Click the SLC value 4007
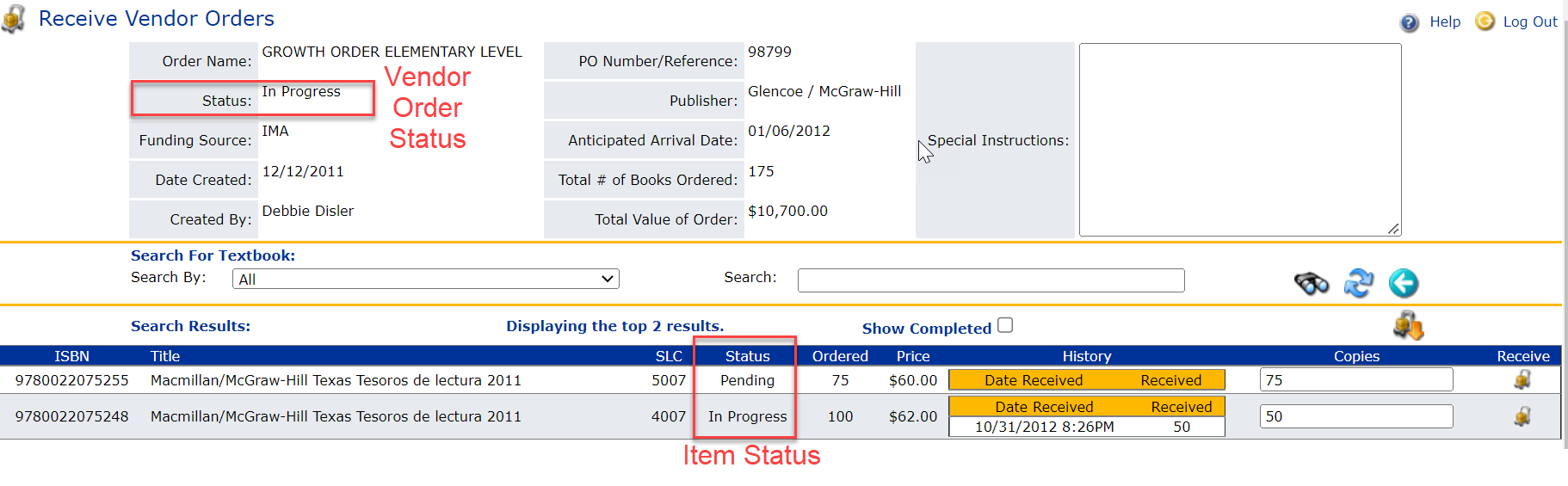Image resolution: width=1568 pixels, height=486 pixels. click(x=669, y=416)
